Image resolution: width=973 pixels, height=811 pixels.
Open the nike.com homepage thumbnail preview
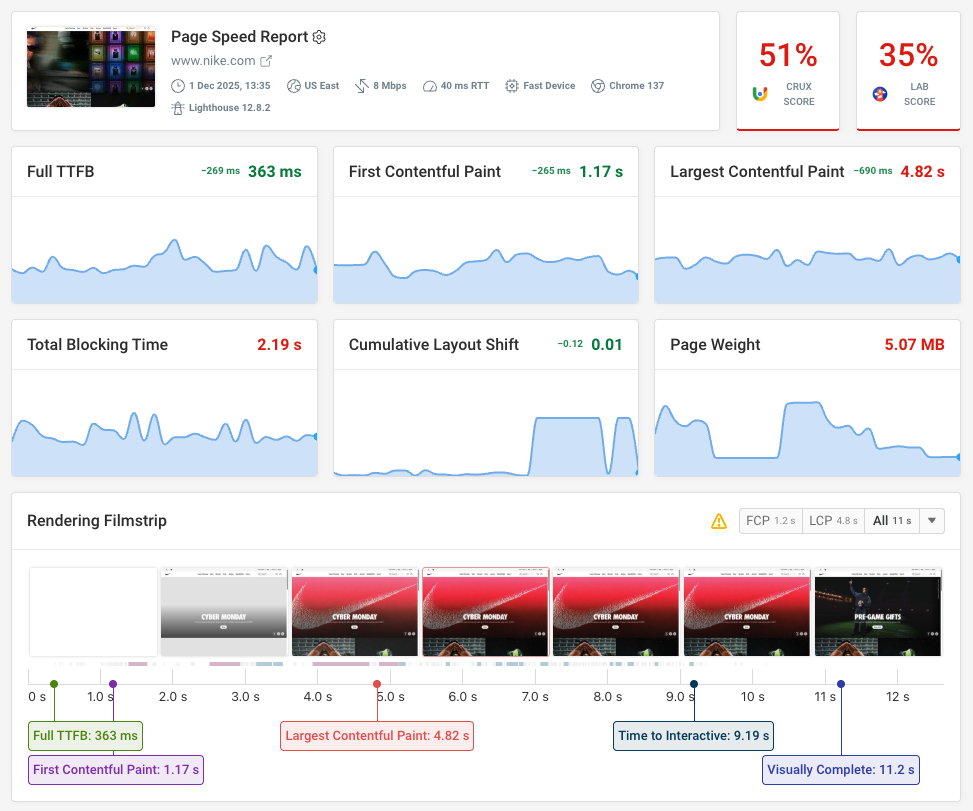click(x=91, y=68)
